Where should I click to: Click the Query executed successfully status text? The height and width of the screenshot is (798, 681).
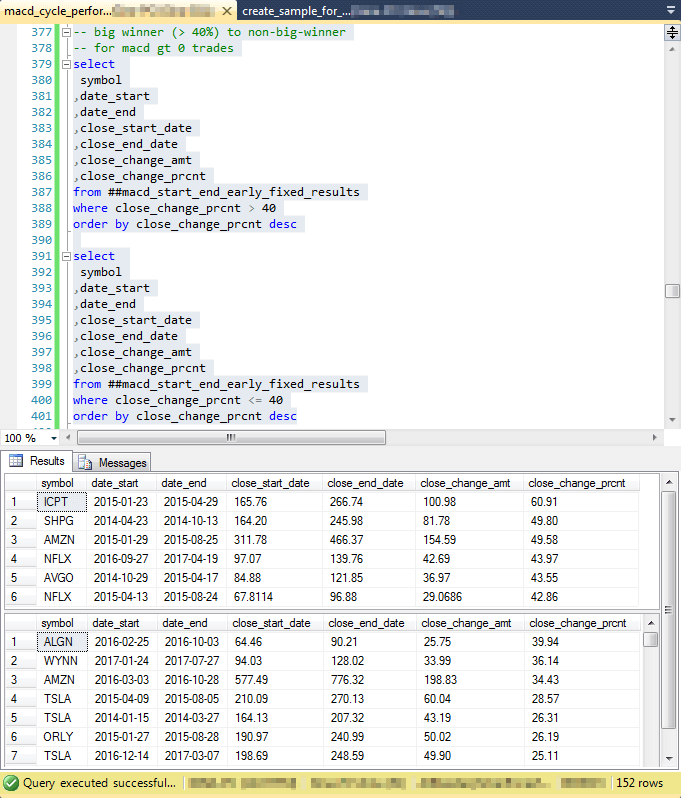(99, 783)
